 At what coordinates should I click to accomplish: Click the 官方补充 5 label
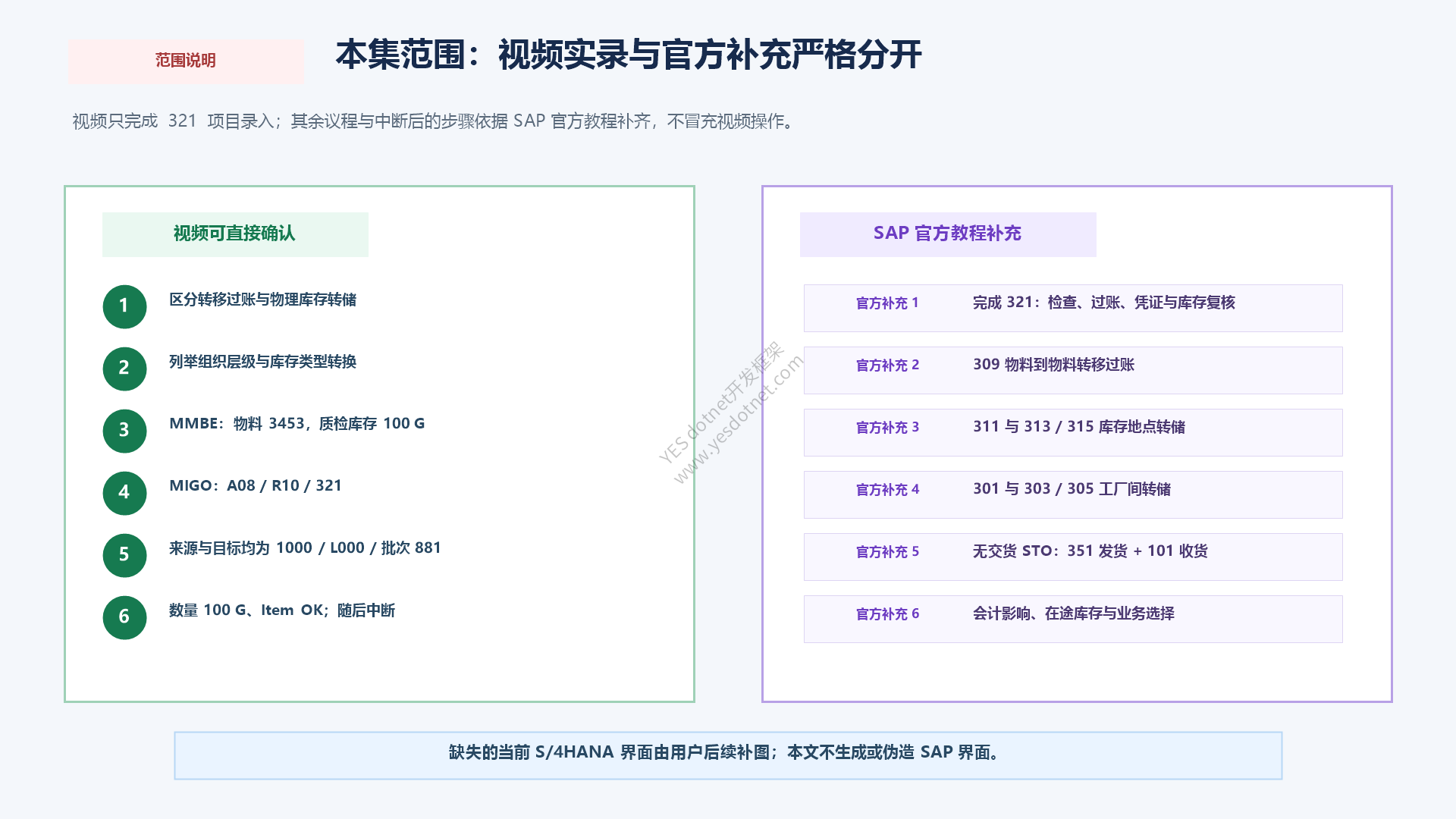[887, 552]
